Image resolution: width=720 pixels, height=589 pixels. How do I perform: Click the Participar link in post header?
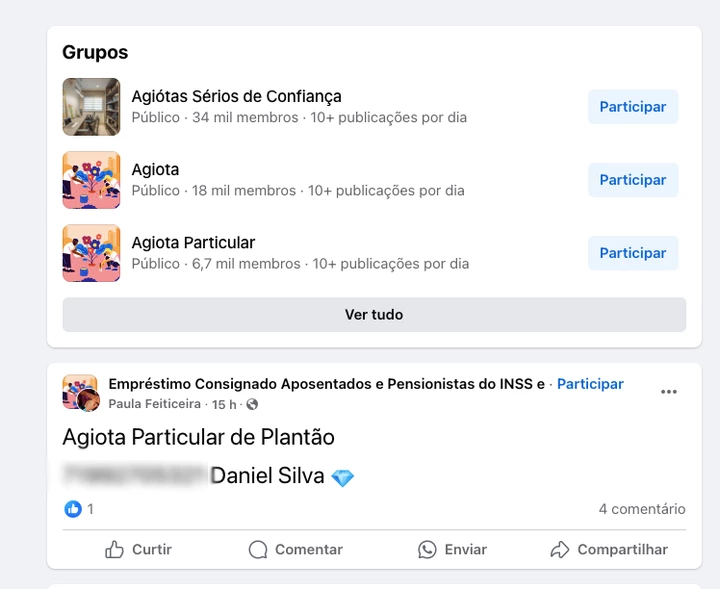click(x=590, y=384)
